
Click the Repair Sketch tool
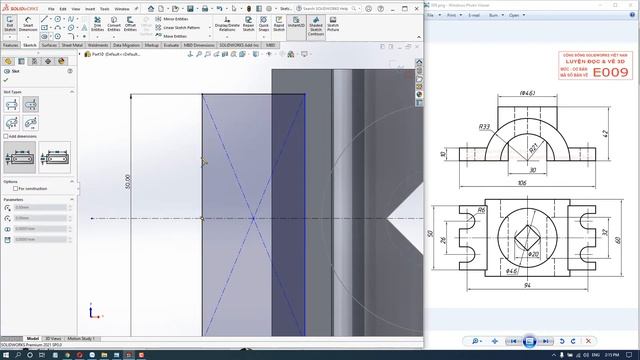(x=249, y=24)
